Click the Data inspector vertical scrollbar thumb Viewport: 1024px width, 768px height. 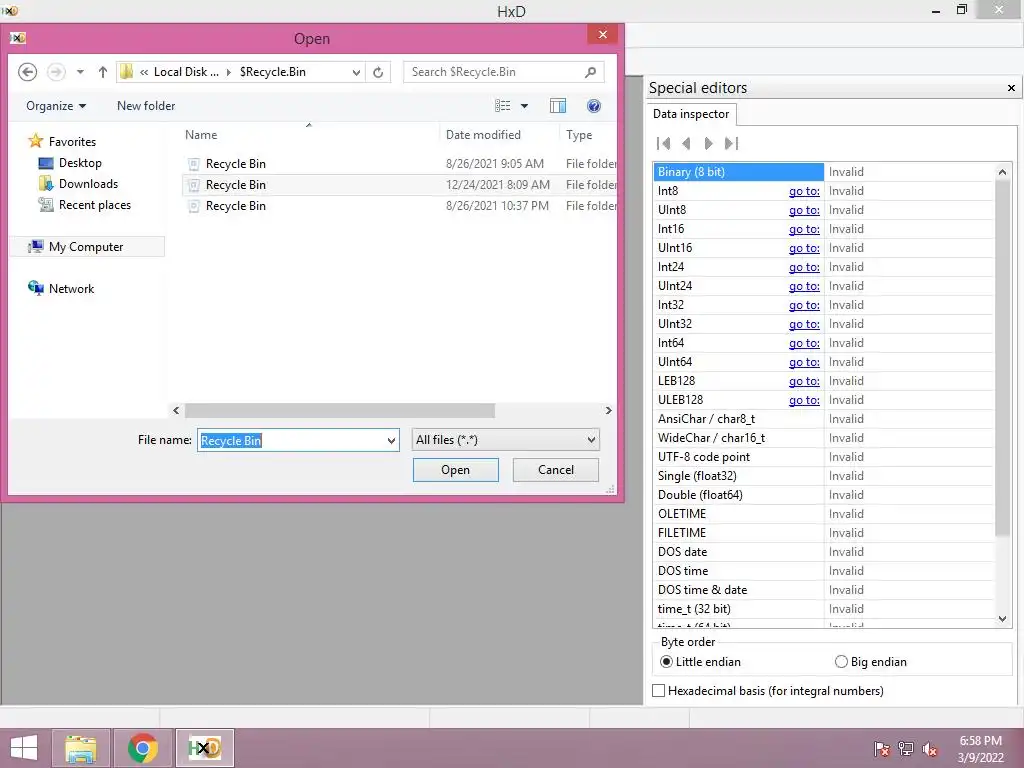pyautogui.click(x=1002, y=358)
